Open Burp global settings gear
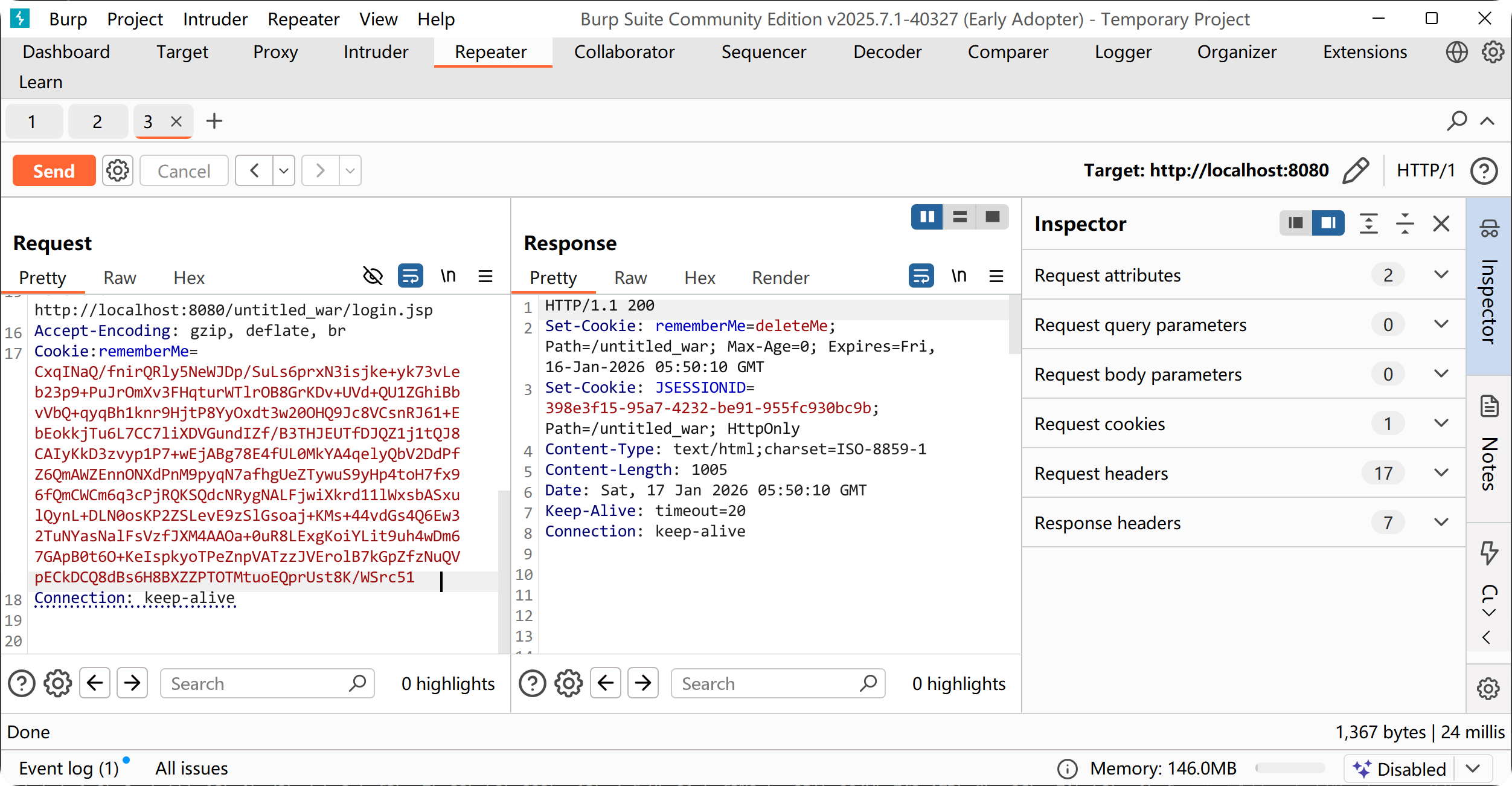 click(x=1493, y=52)
